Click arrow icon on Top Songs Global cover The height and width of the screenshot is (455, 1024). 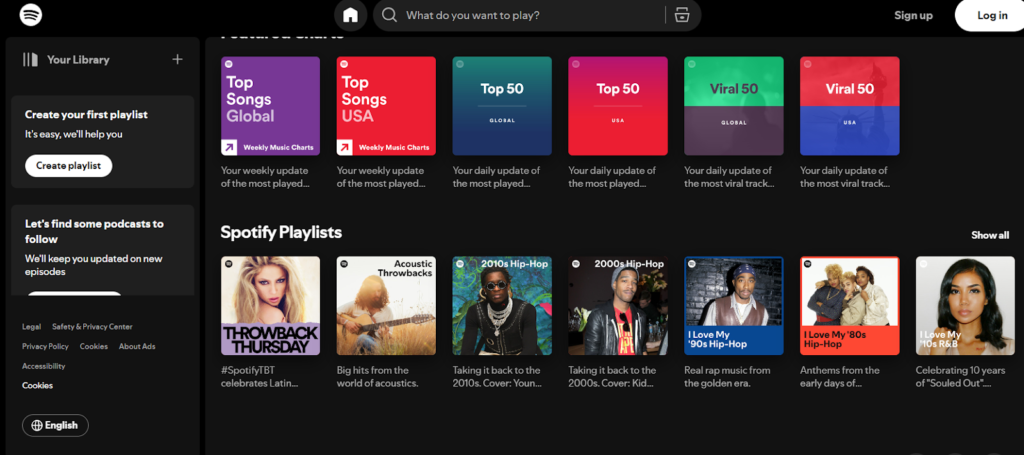[x=229, y=148]
